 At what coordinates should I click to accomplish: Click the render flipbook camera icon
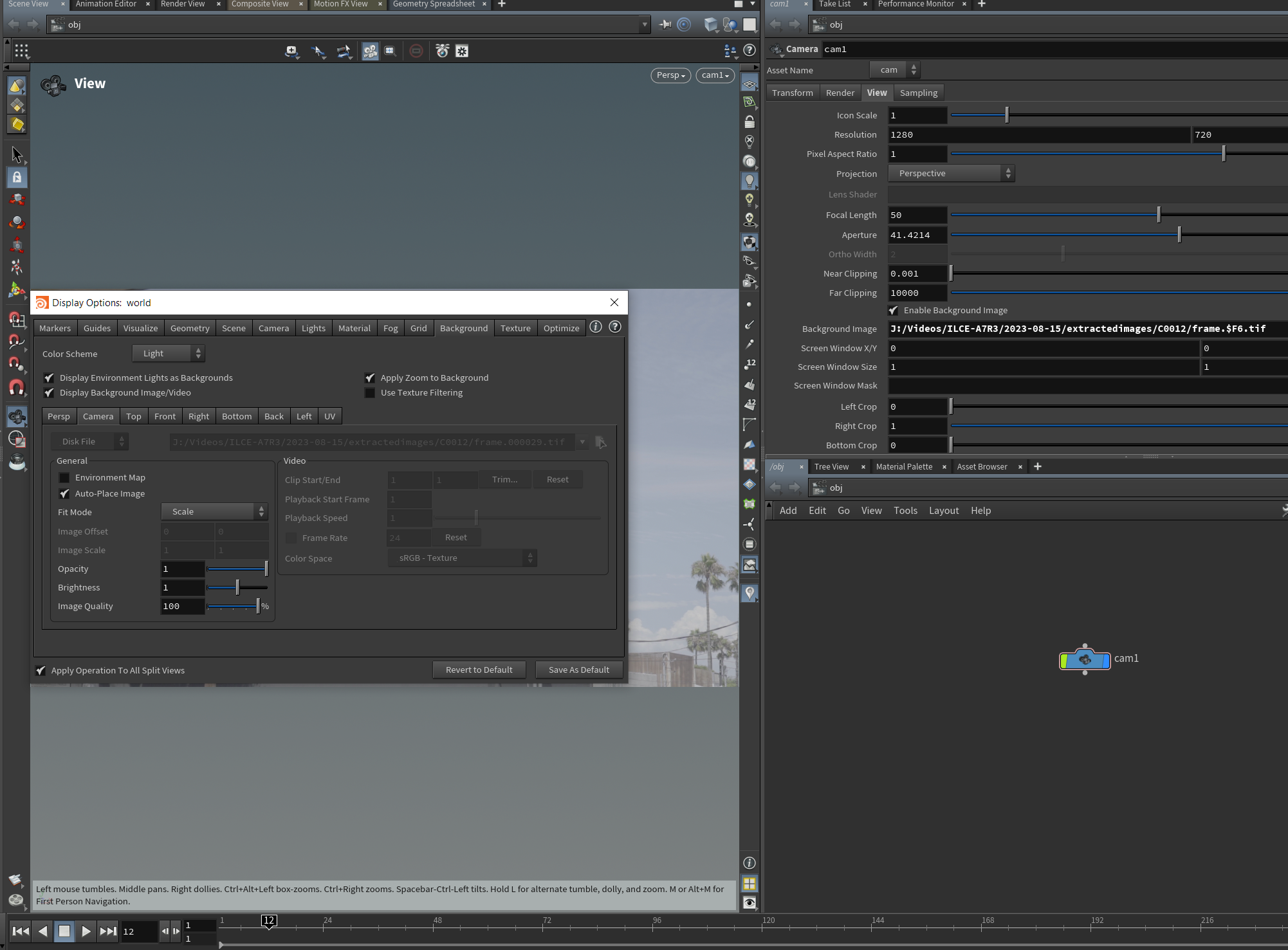pyautogui.click(x=442, y=51)
